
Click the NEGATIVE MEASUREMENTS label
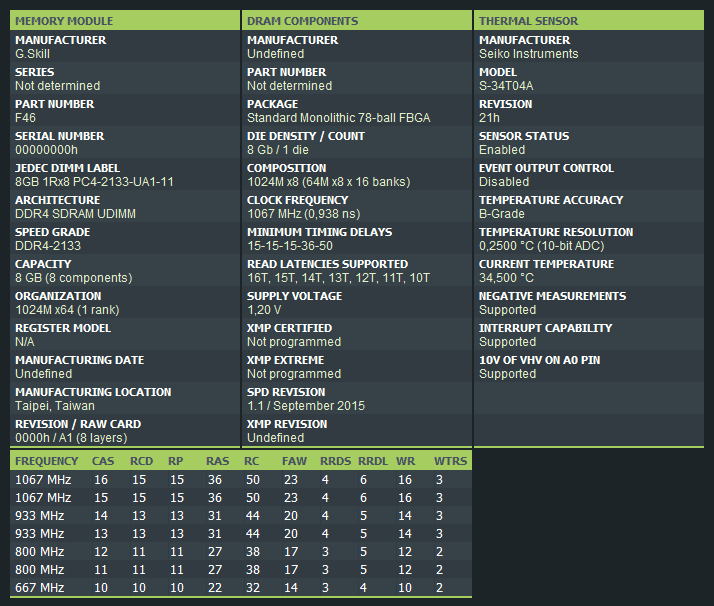[x=552, y=296]
